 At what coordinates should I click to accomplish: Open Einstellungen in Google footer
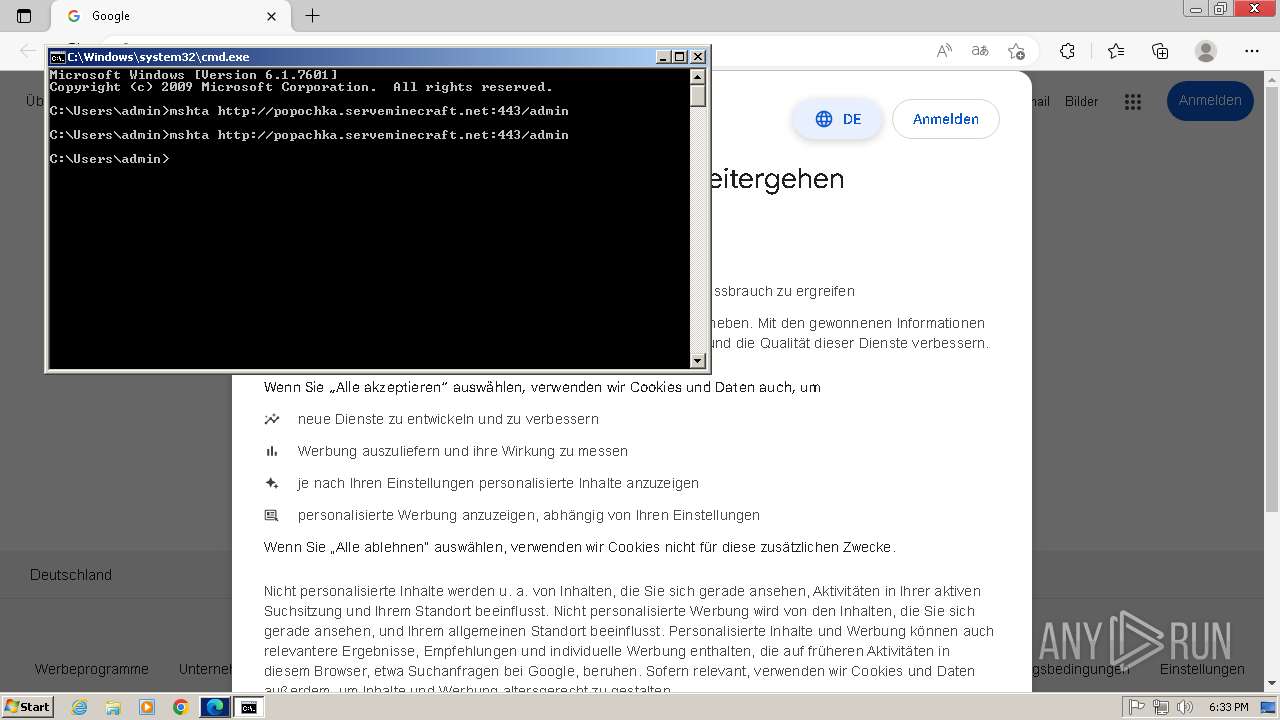(1202, 669)
